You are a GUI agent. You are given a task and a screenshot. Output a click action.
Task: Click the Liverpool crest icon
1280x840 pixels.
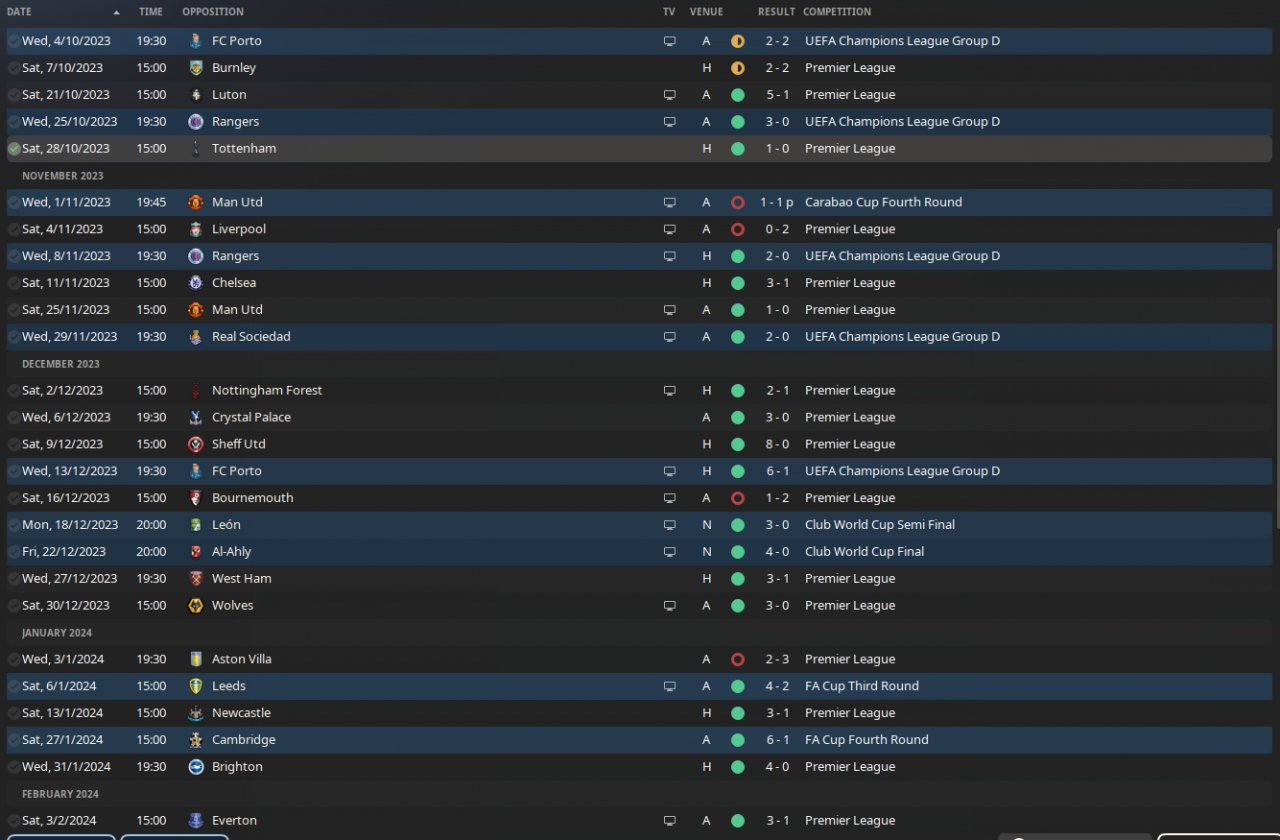(x=196, y=229)
